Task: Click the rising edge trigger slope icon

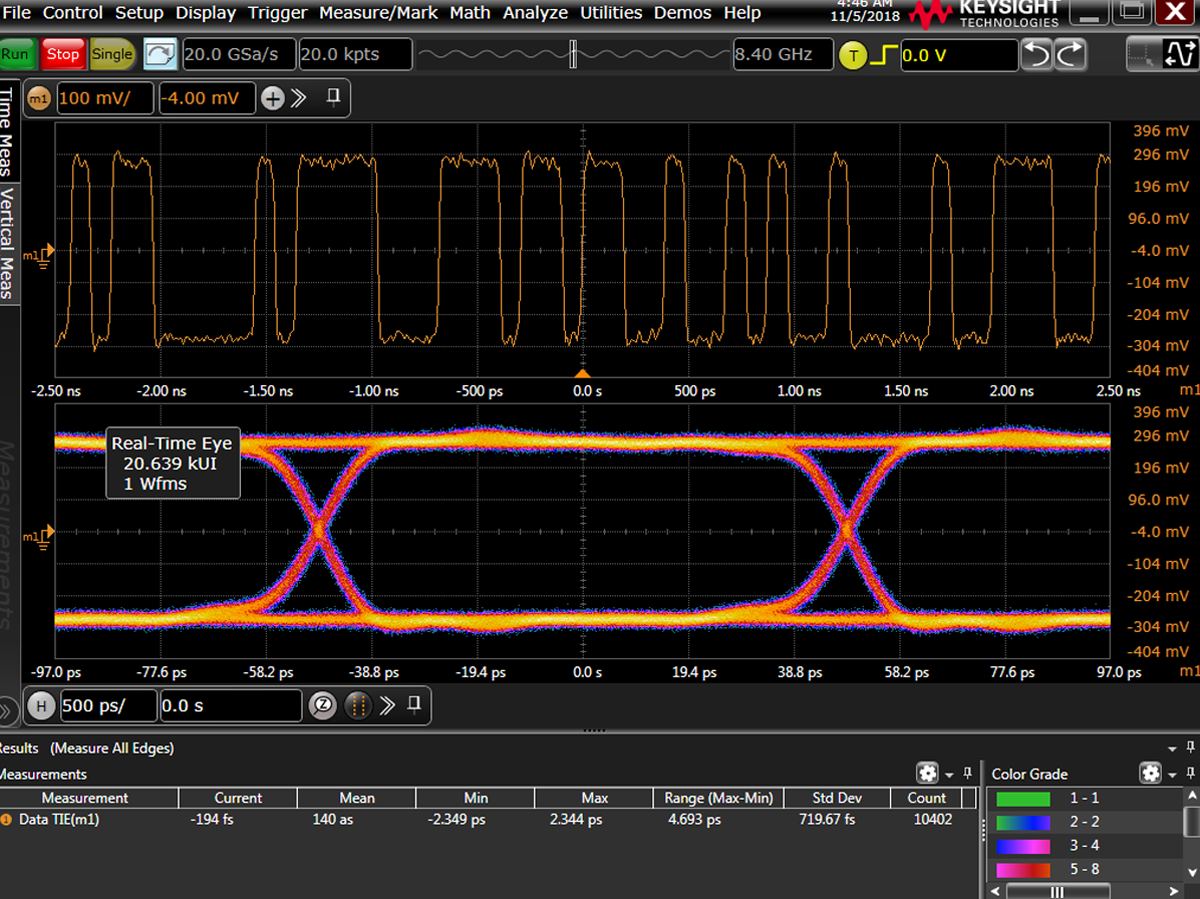Action: tap(882, 55)
